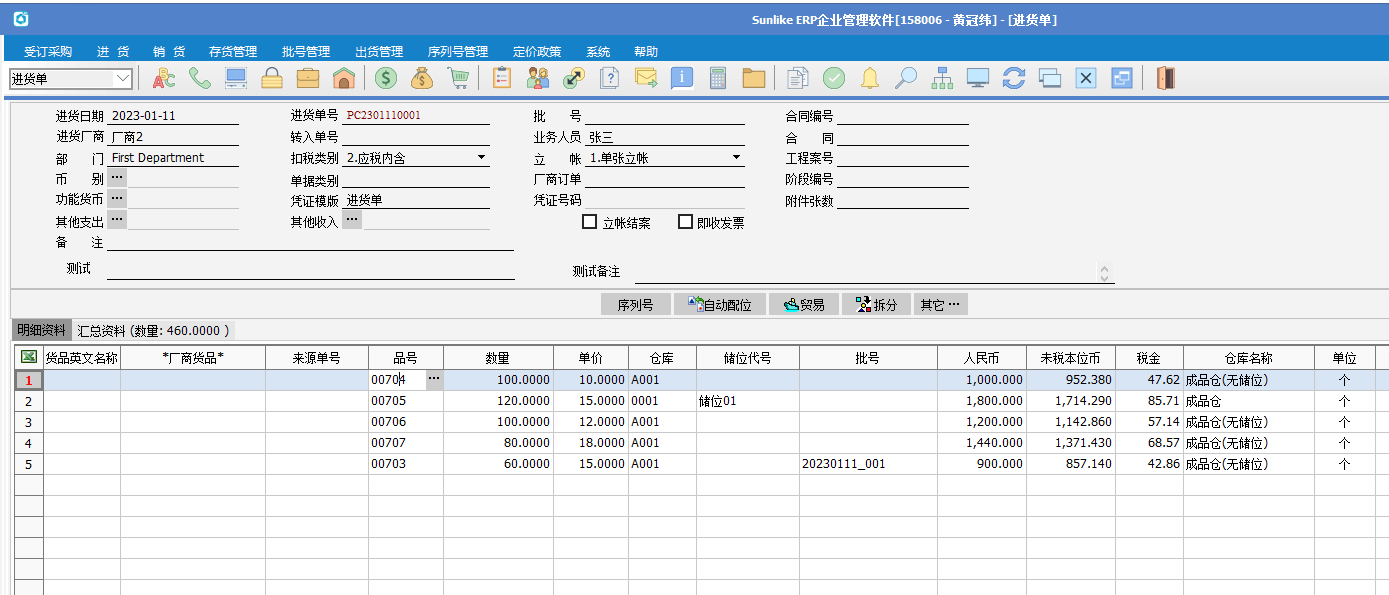Click the X close-document toolbar icon

[1086, 78]
